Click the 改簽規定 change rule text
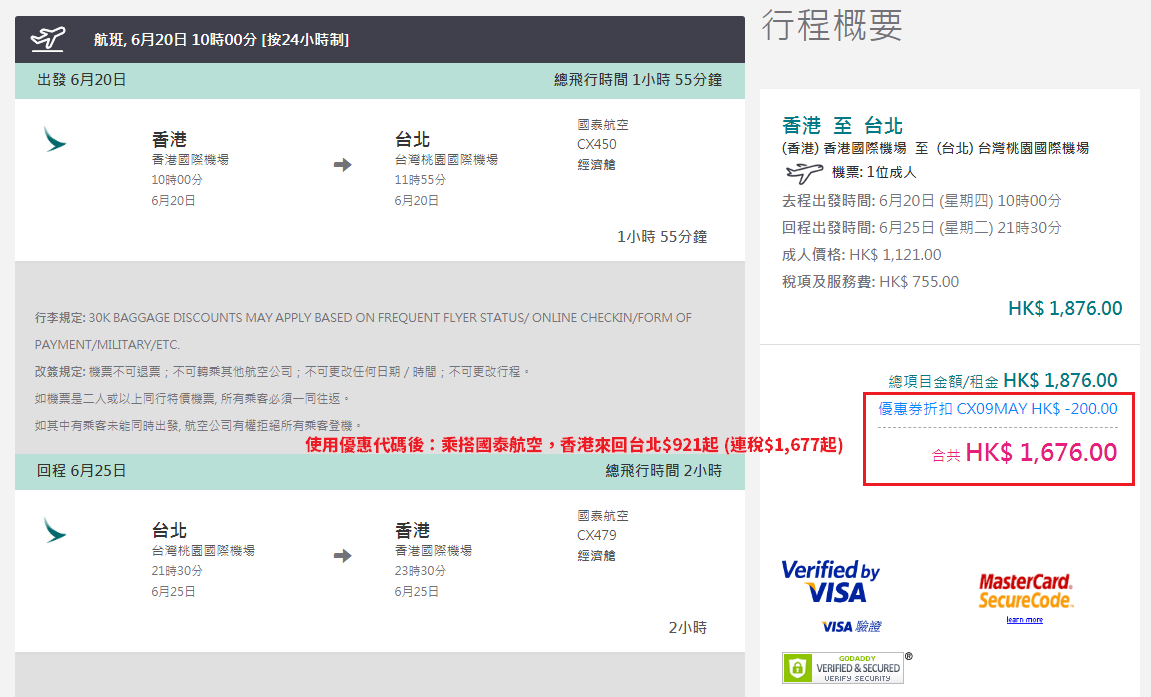The image size is (1151, 697). click(283, 372)
